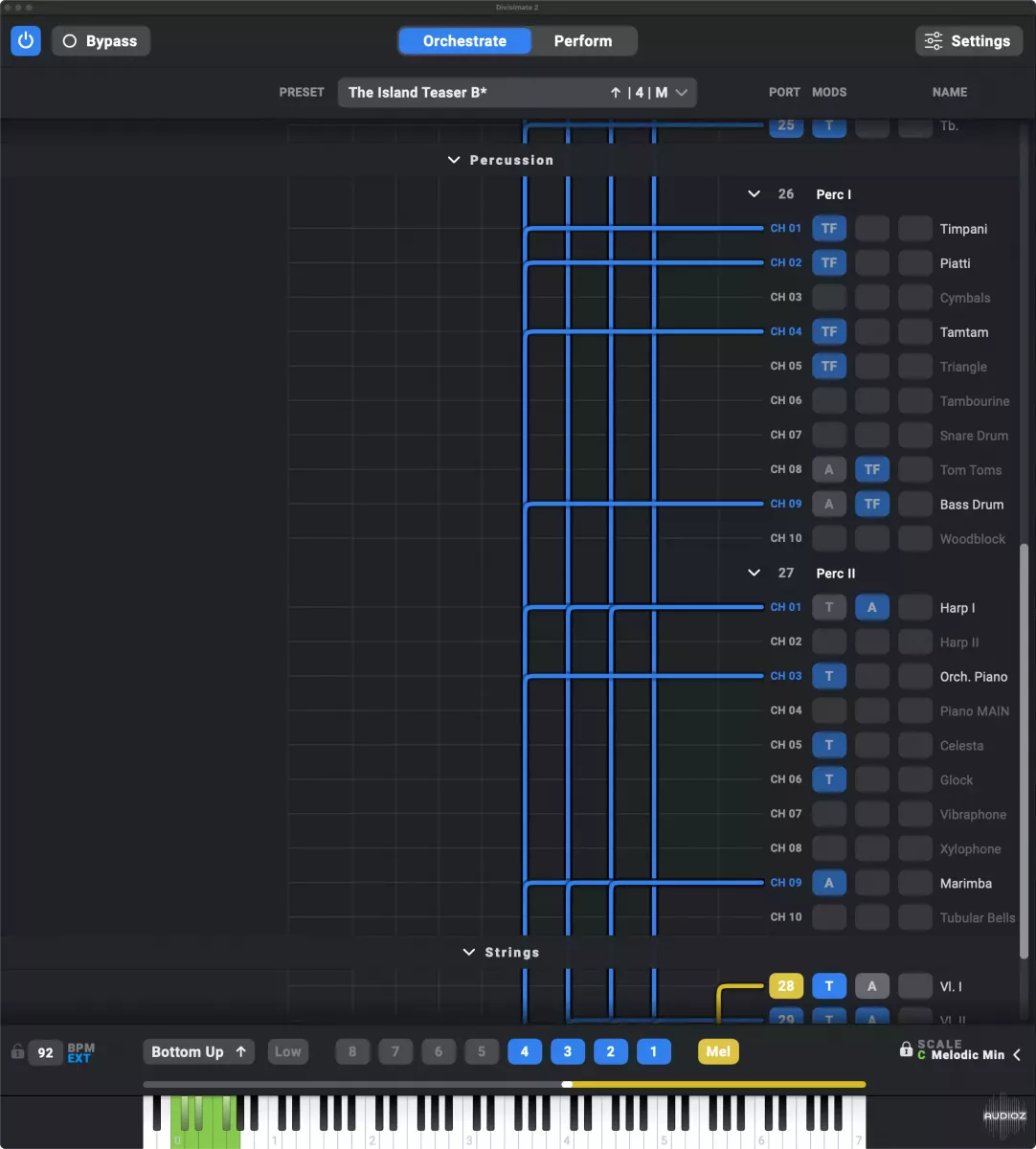Toggle the Mel melody voice button
This screenshot has height=1149, width=1036.
point(718,1051)
